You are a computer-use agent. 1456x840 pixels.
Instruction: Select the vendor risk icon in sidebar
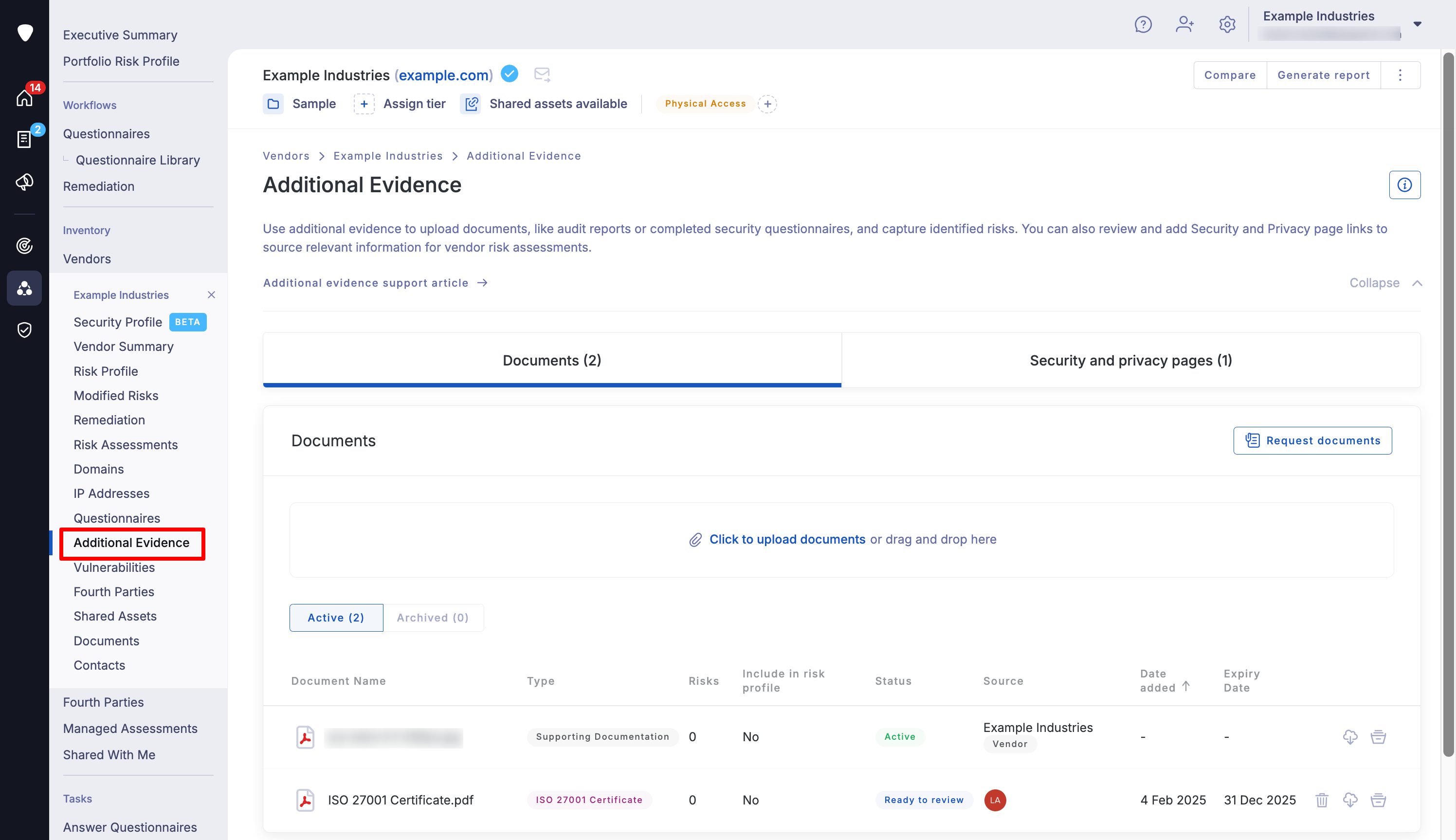[x=24, y=288]
